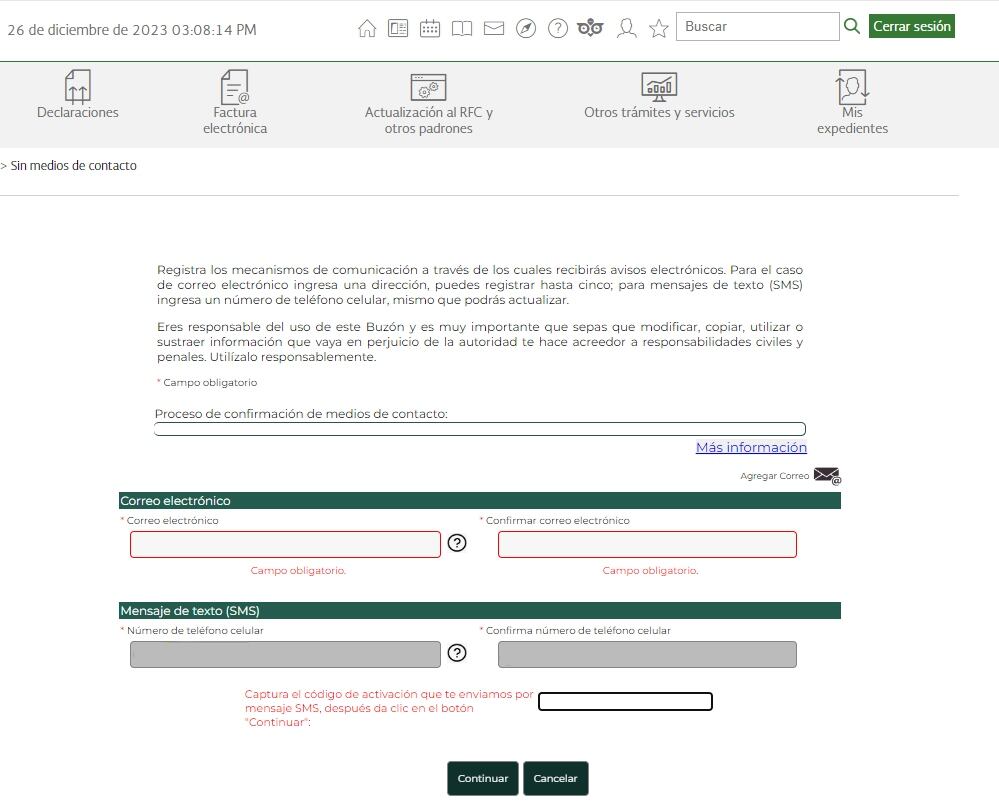The height and width of the screenshot is (809, 999).
Task: Click the Más información link
Action: click(x=751, y=447)
